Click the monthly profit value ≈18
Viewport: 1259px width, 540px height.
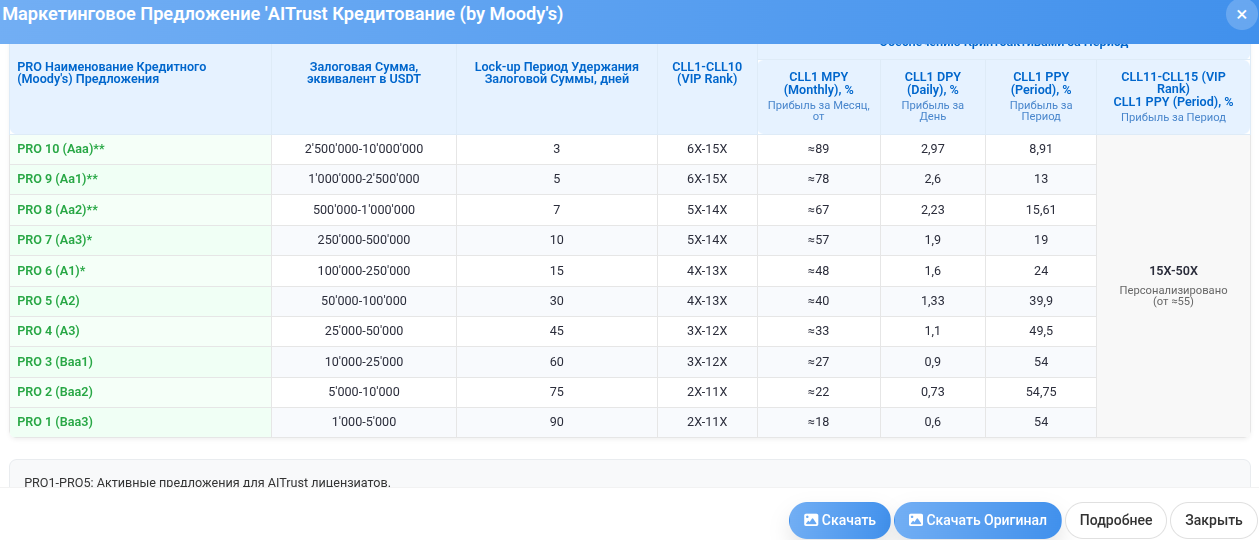click(x=818, y=422)
